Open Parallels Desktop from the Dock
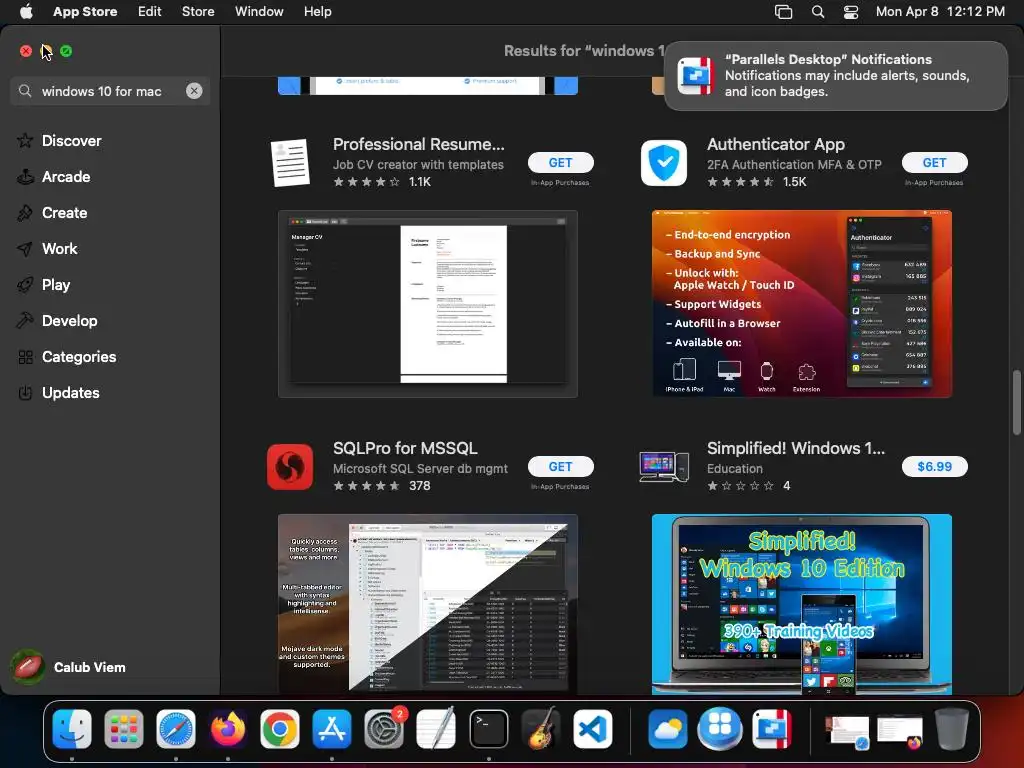The image size is (1024, 768). coord(772,729)
